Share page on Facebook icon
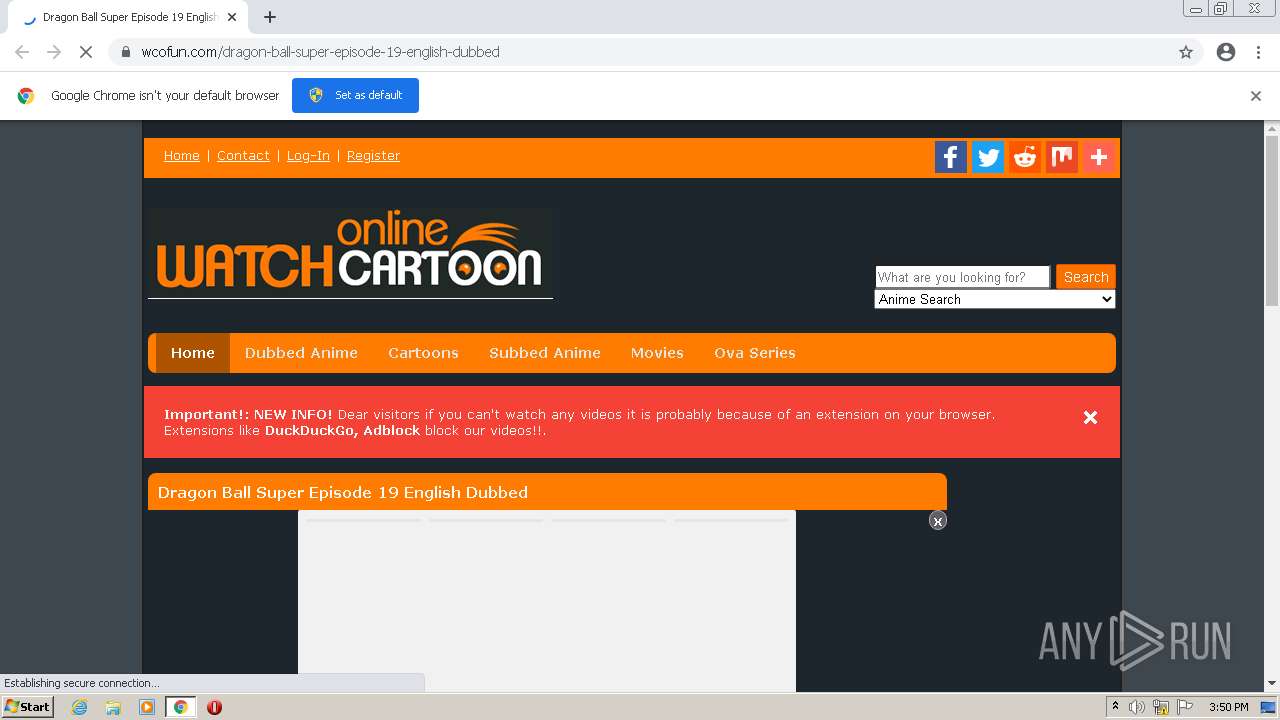Viewport: 1280px width, 720px height. point(950,157)
